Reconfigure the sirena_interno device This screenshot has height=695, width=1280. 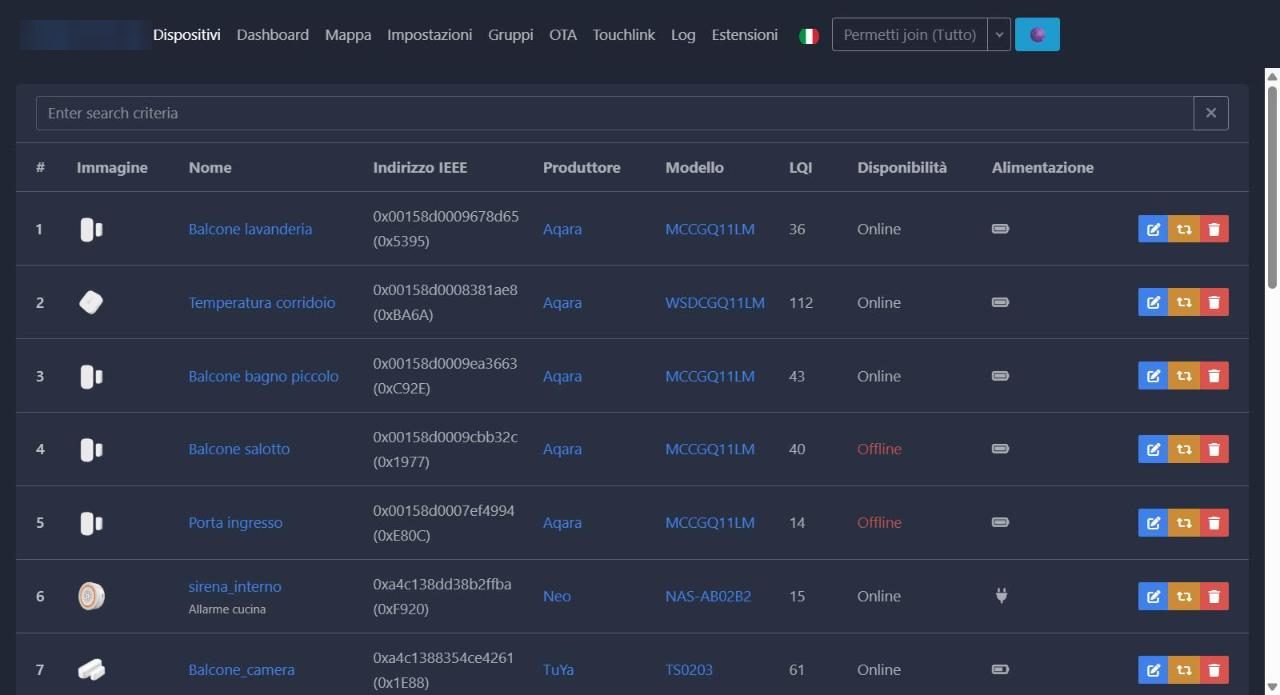coord(1184,596)
